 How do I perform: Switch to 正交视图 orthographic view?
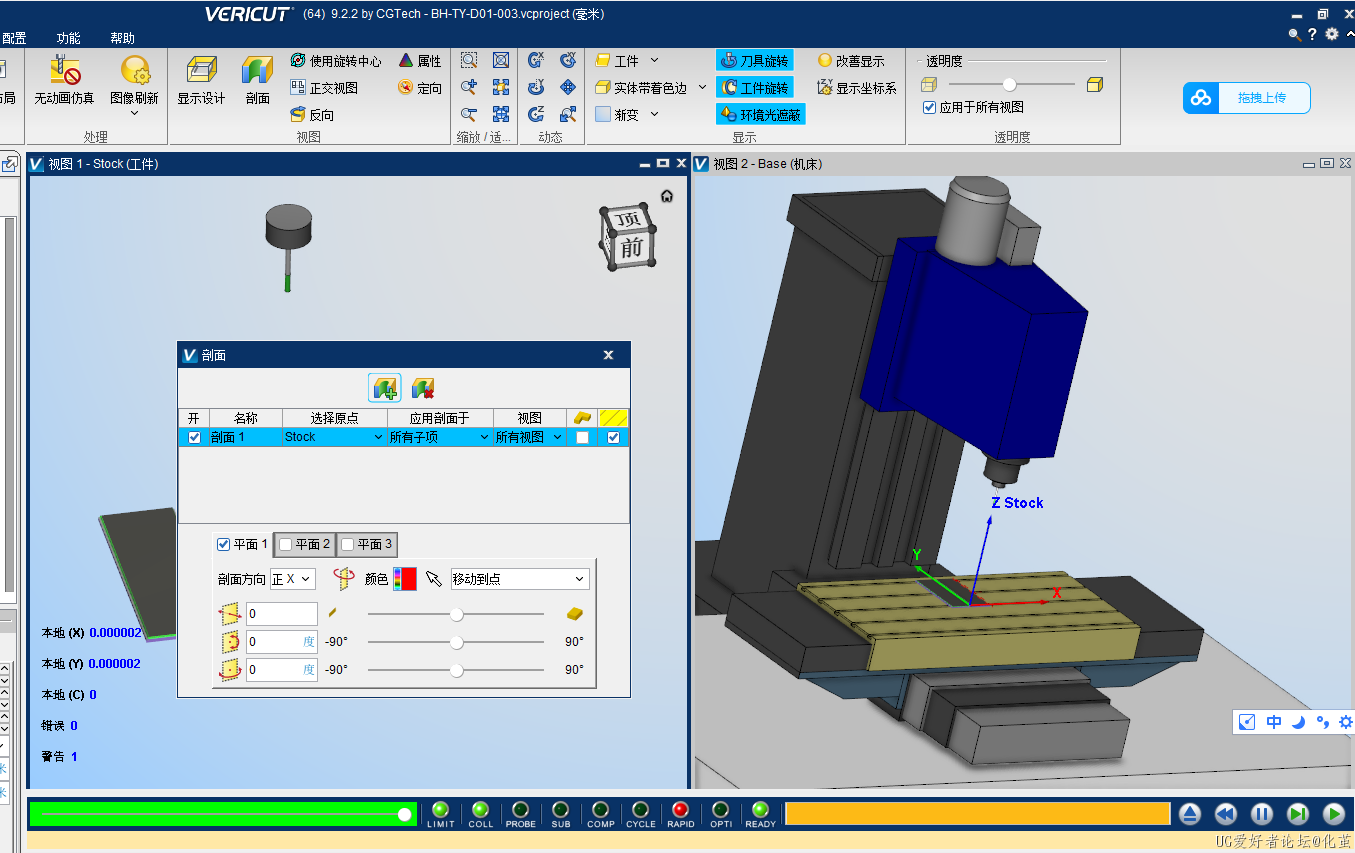(324, 88)
